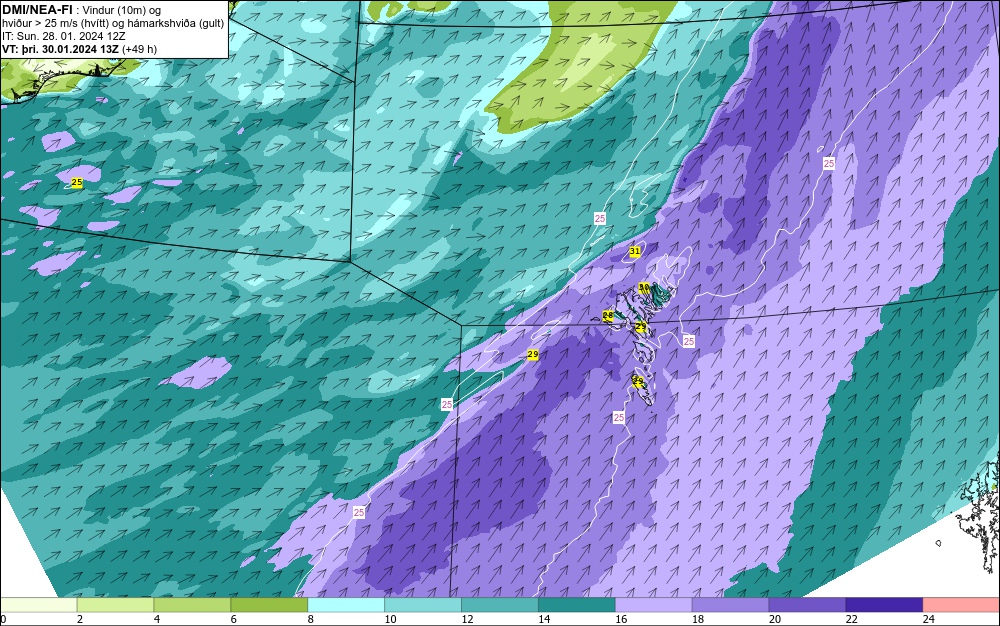Click the 'IT: Sun. 28. 01. 2024 12Z' line
Screen dimensions: 1000x626
point(64,36)
